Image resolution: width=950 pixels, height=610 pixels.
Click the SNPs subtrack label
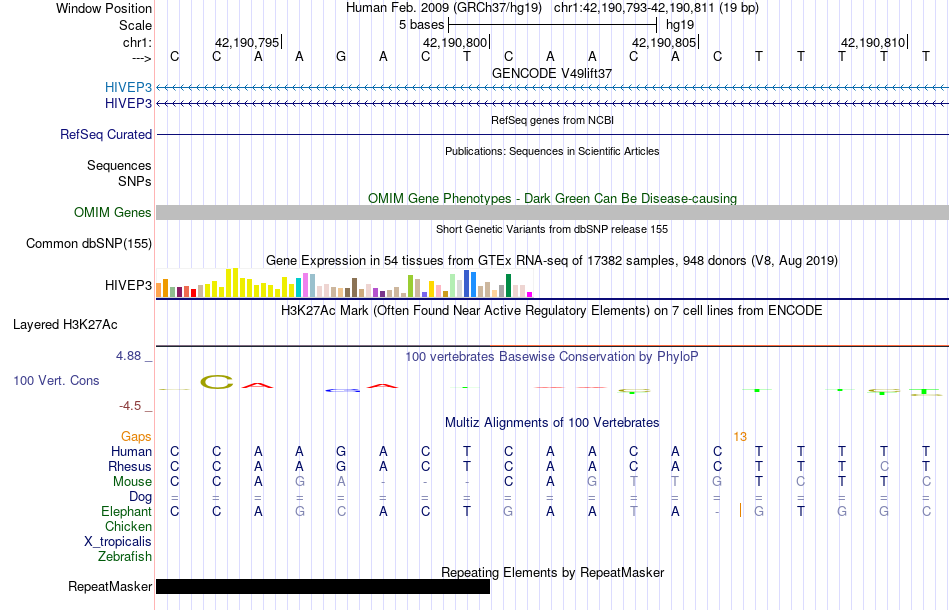[x=135, y=182]
